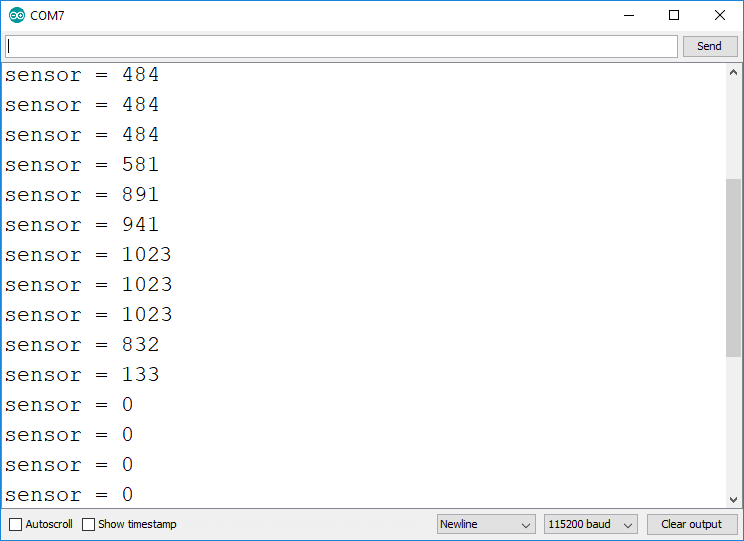Toggle the Show timestamp checkbox
The width and height of the screenshot is (744, 541).
pyautogui.click(x=89, y=524)
